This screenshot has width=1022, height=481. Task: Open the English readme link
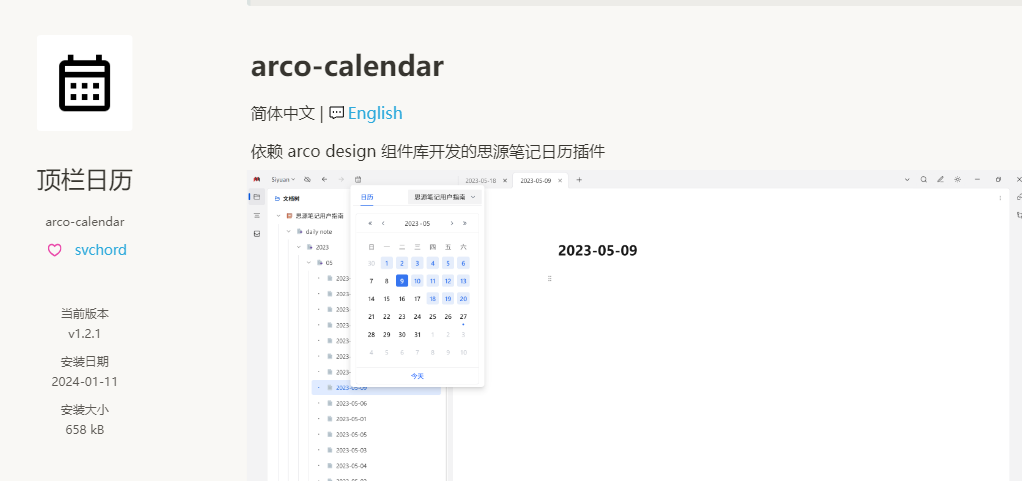[x=375, y=113]
